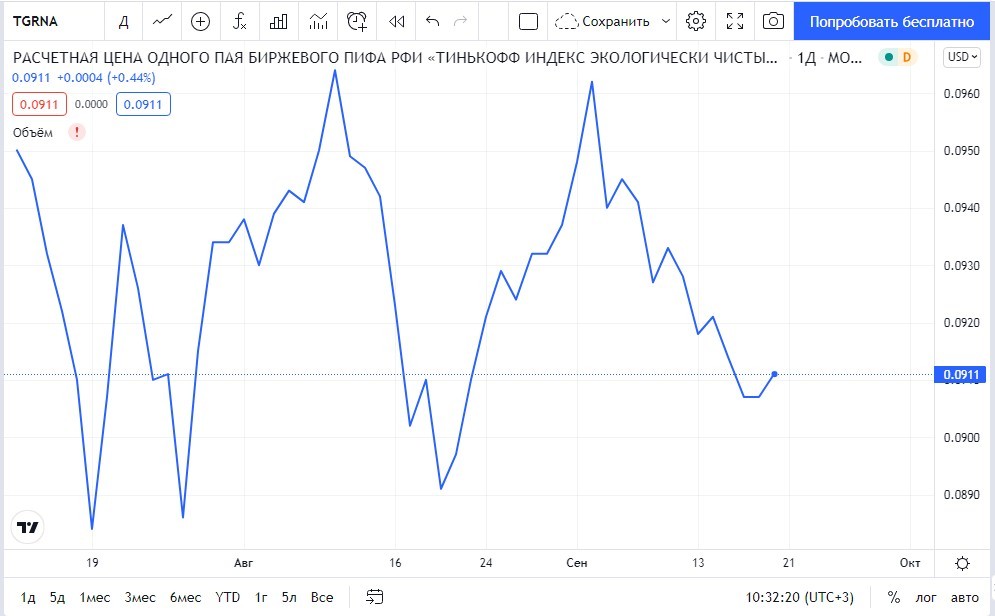
Task: Click the compare or add symbol icon
Action: [x=200, y=21]
